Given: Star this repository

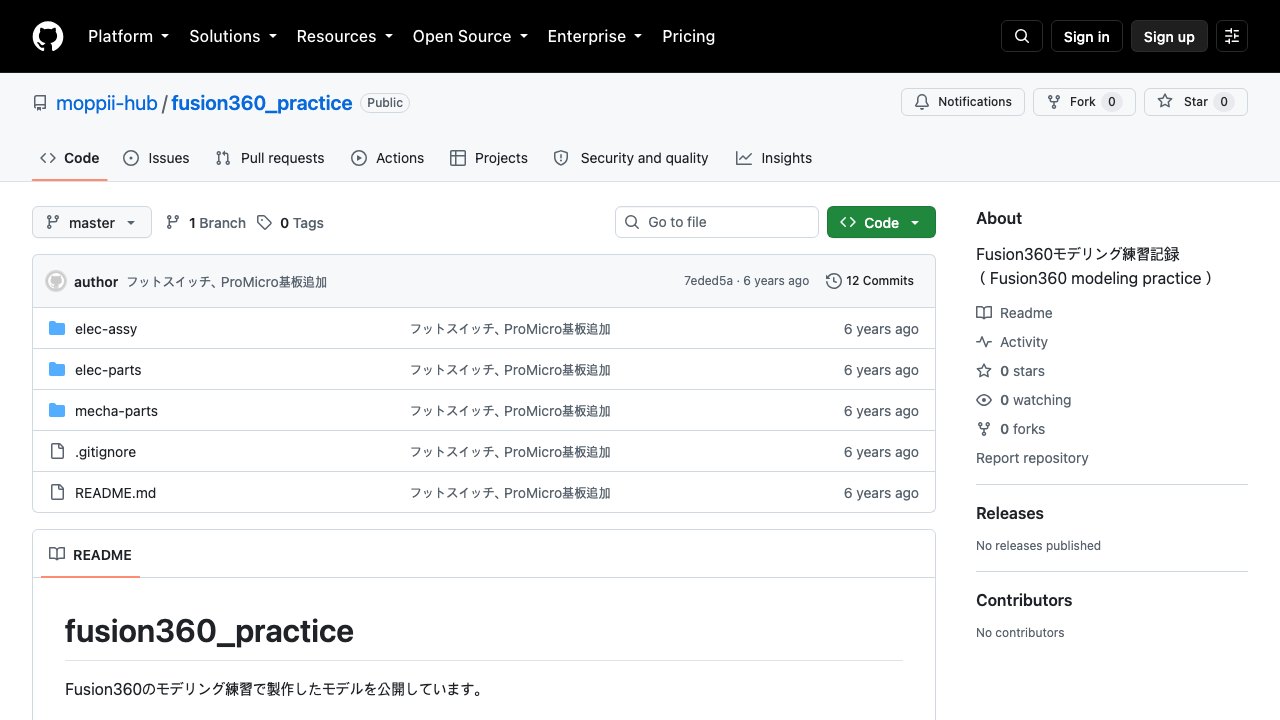Looking at the screenshot, I should click(1196, 102).
